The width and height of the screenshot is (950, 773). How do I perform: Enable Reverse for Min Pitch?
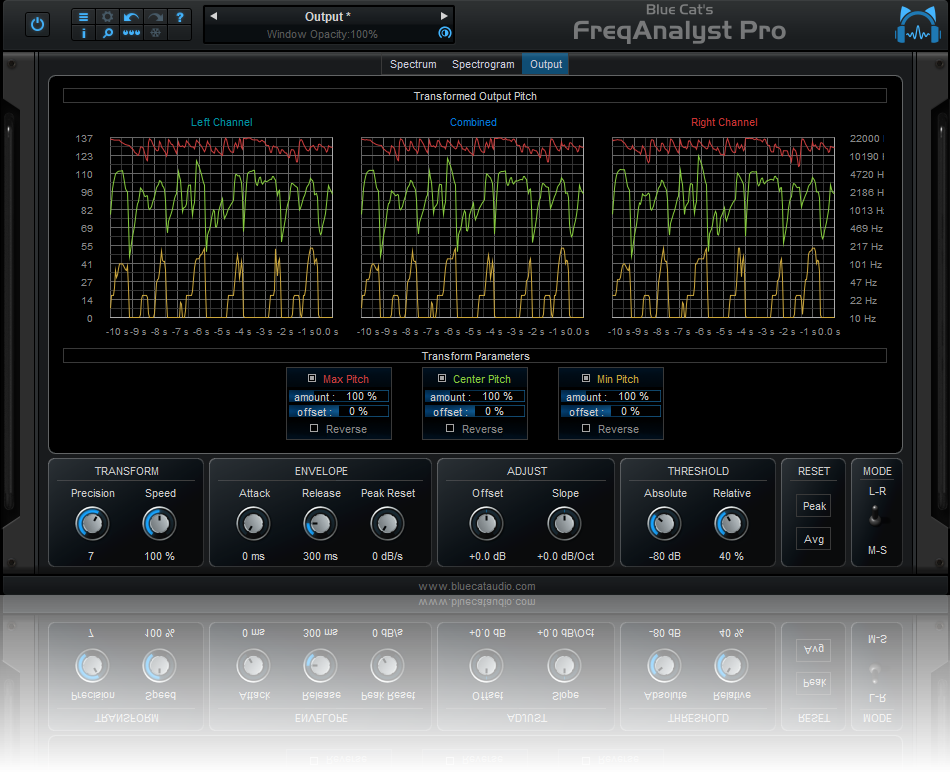tap(586, 428)
